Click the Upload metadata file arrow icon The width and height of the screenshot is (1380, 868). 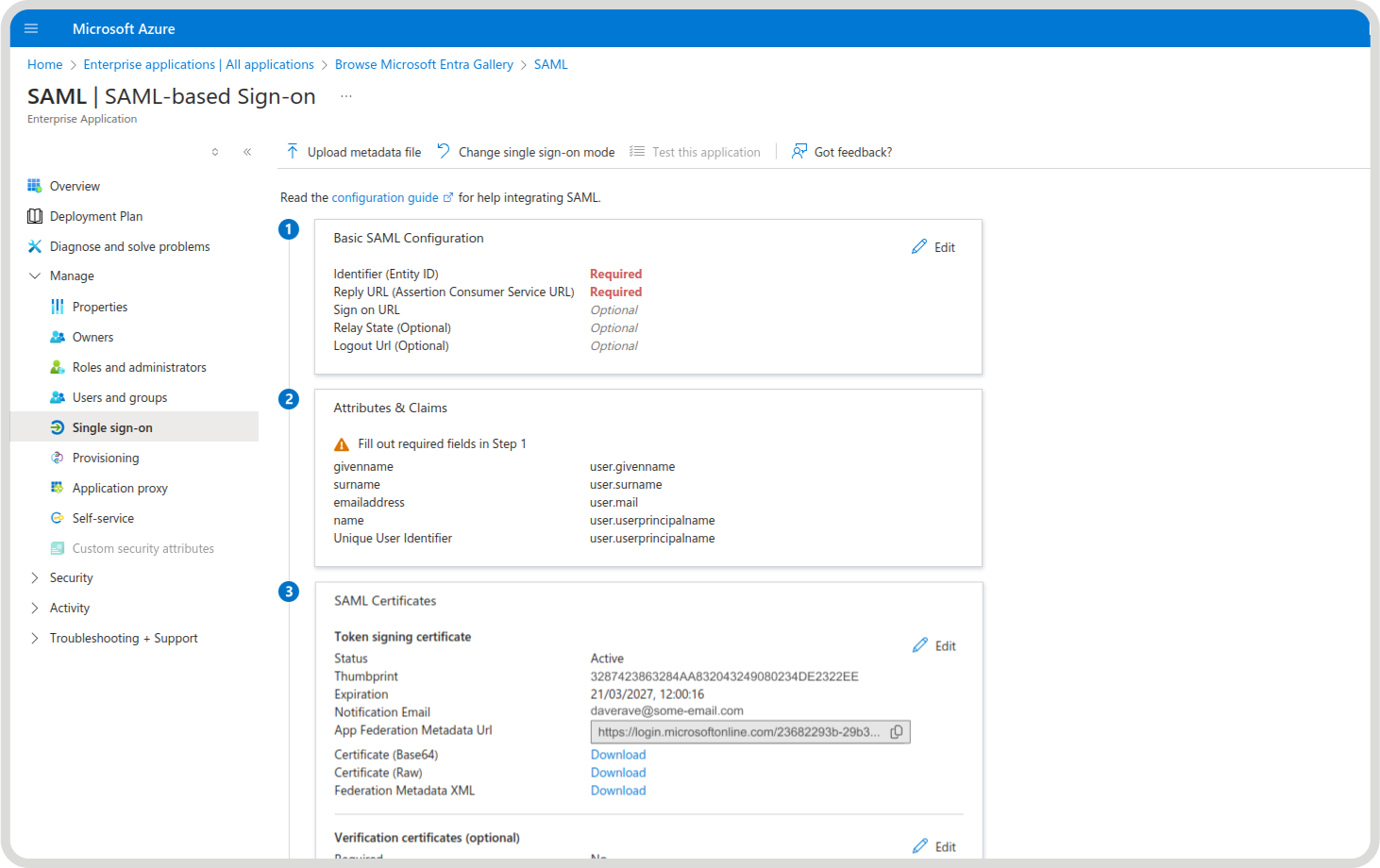tap(293, 151)
